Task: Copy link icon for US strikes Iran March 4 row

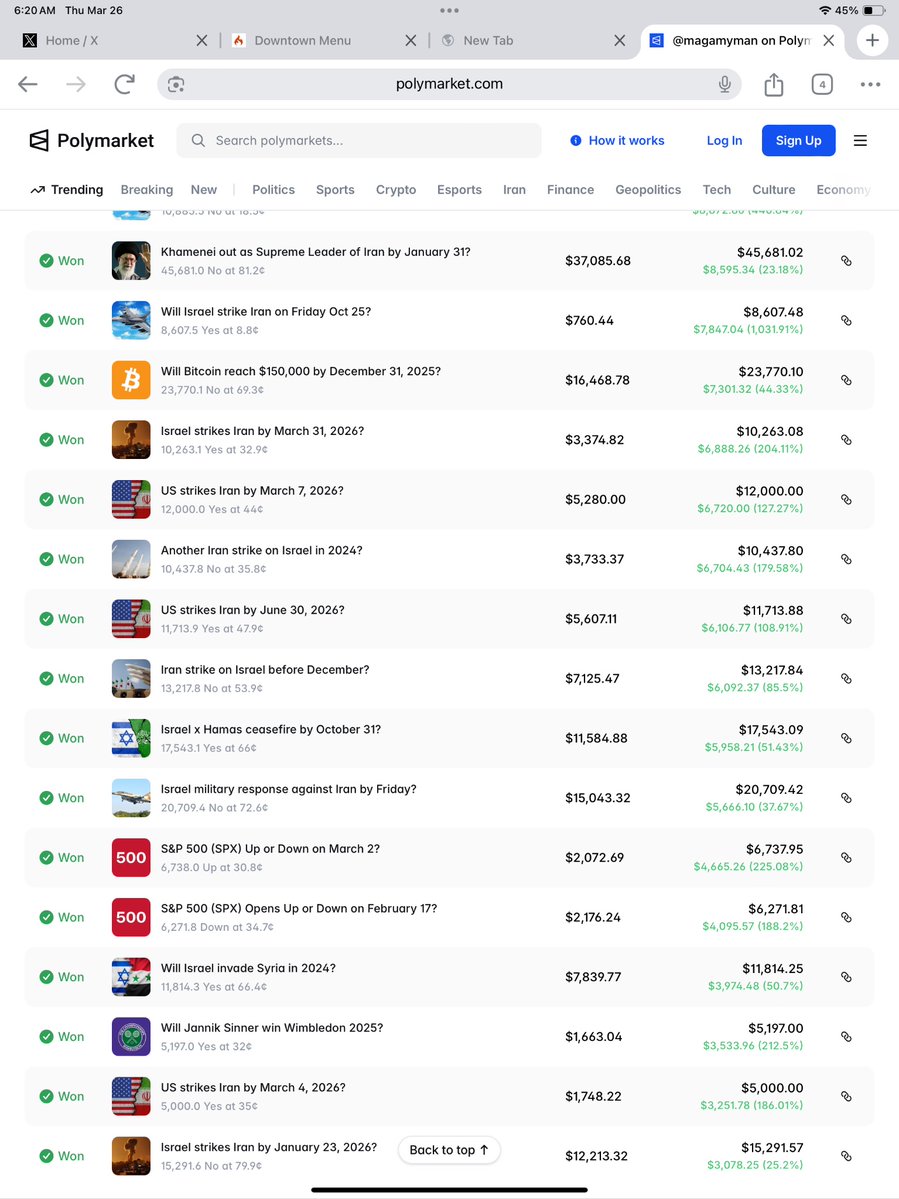Action: coord(846,1096)
